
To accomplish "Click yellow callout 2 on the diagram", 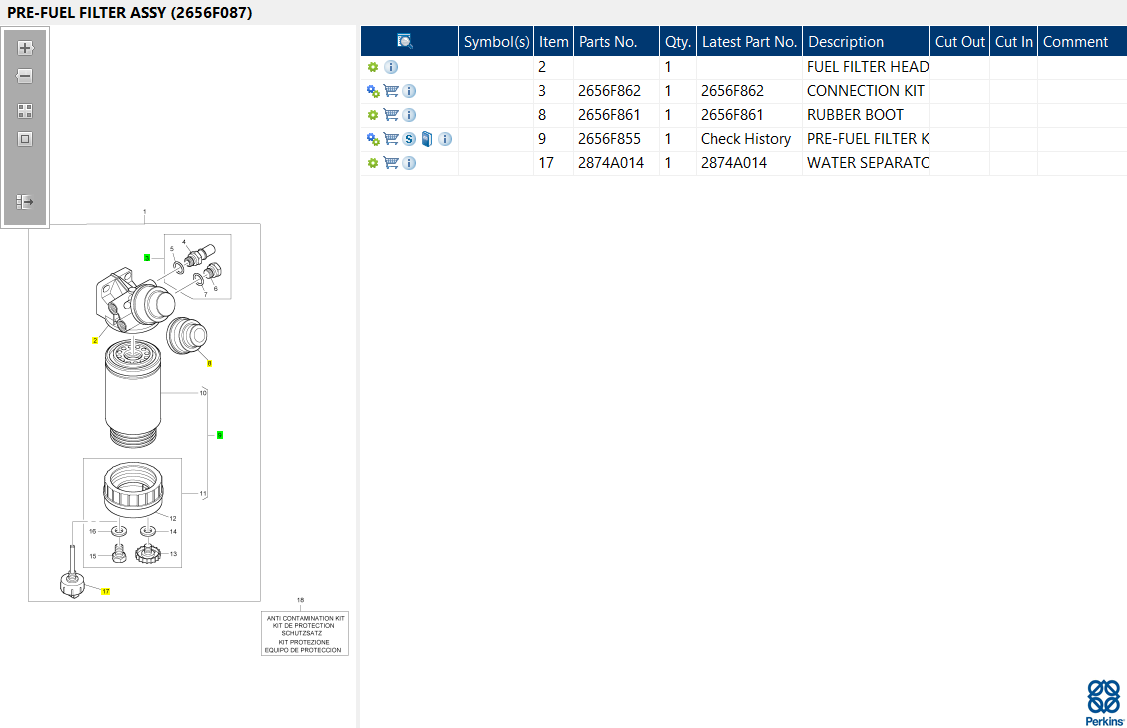I will (x=95, y=341).
